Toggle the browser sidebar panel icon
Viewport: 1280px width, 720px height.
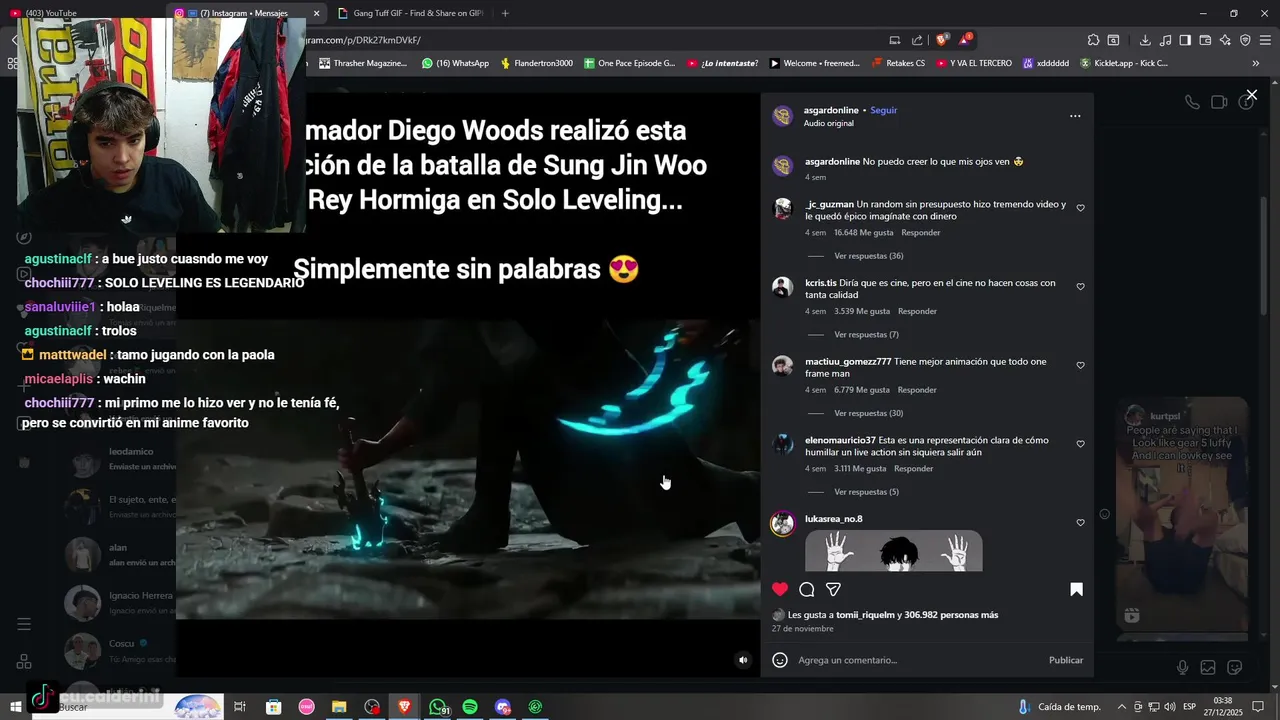[x=1185, y=40]
